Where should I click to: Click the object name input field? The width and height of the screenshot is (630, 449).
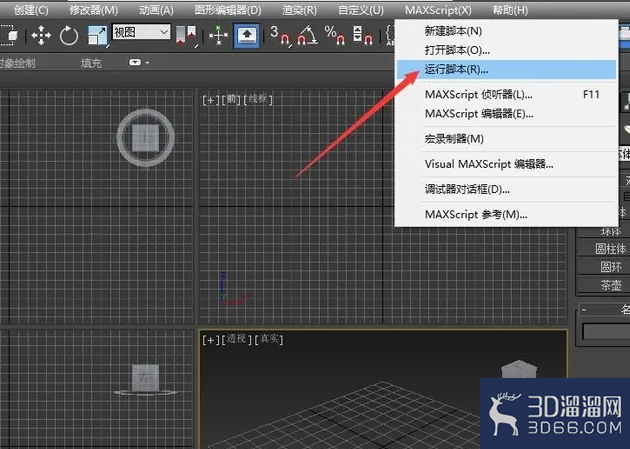click(x=606, y=332)
